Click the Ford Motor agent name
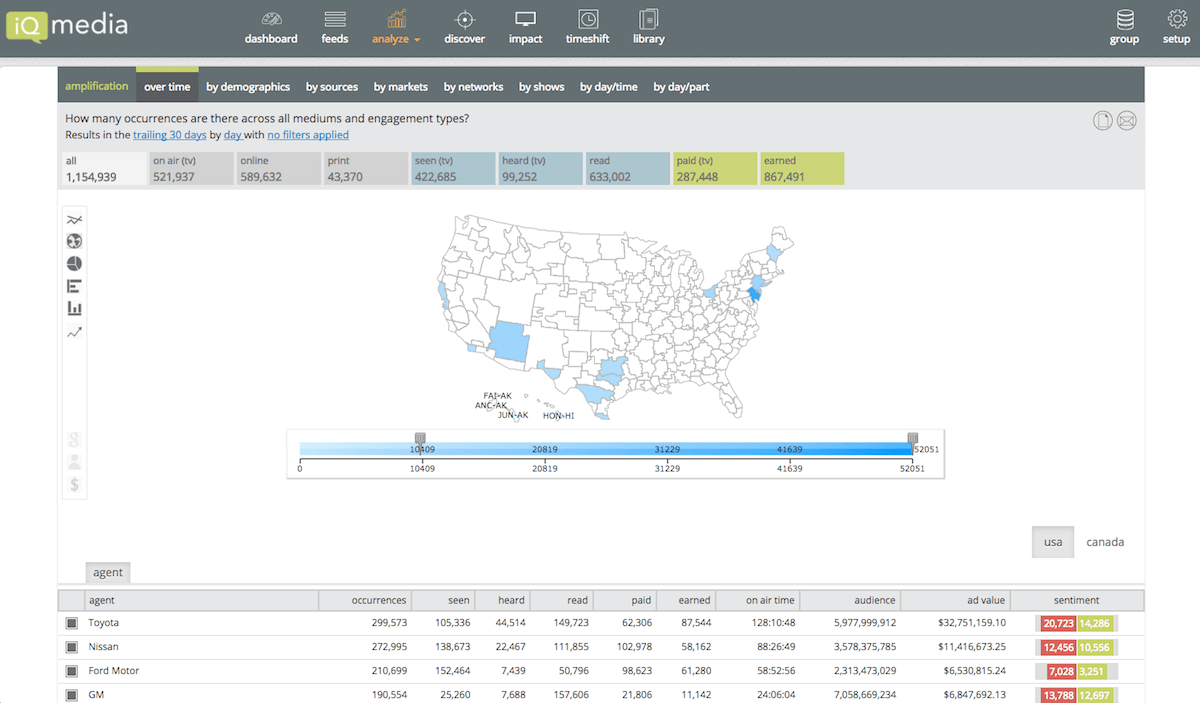The height and width of the screenshot is (703, 1200). [x=114, y=671]
